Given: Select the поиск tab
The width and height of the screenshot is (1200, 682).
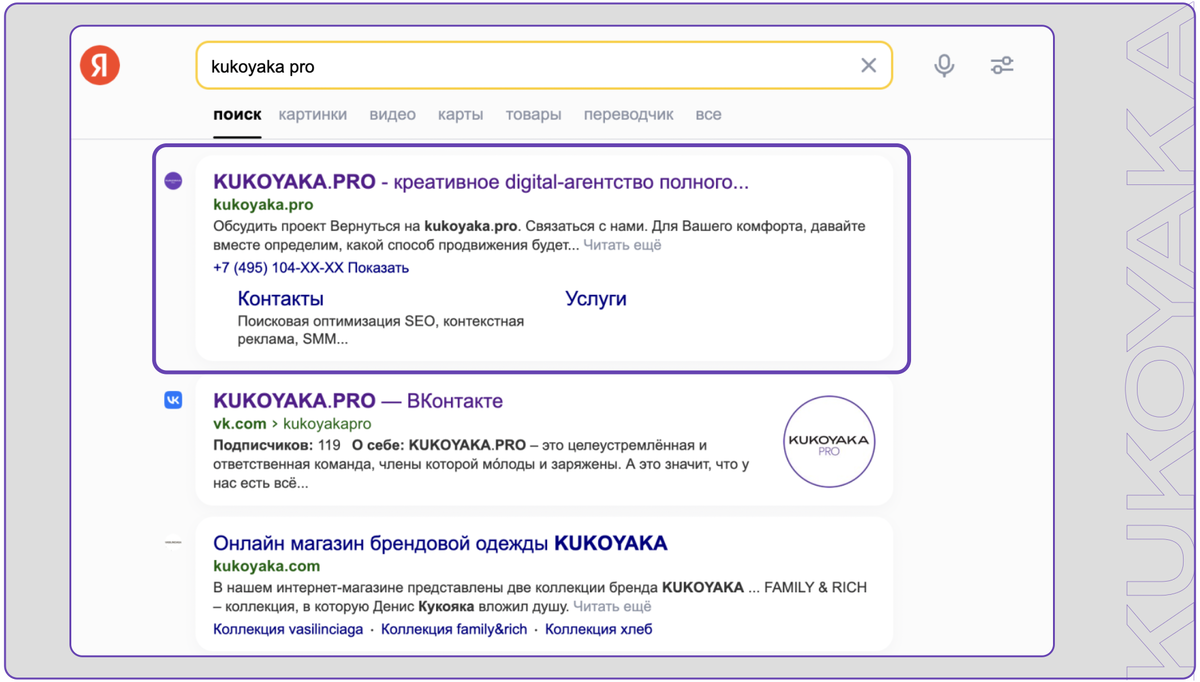Looking at the screenshot, I should (237, 115).
